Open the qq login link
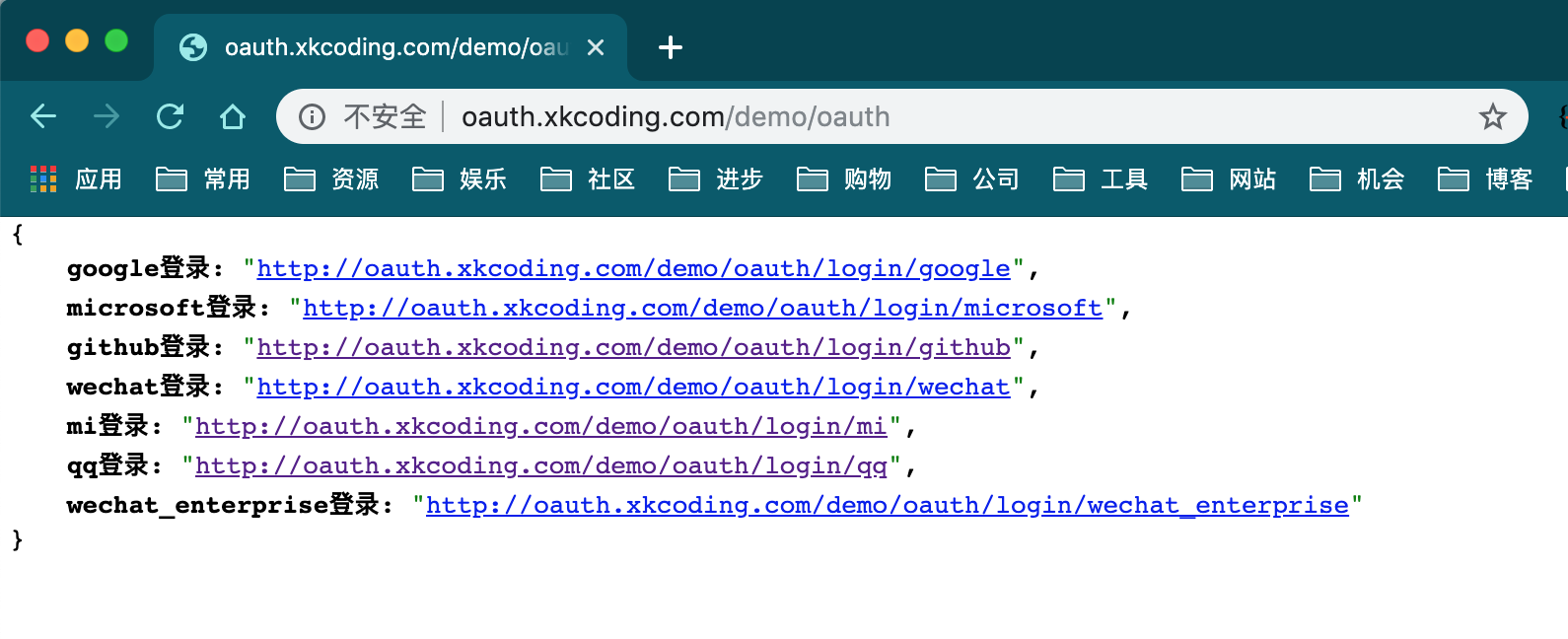This screenshot has width=1568, height=639. pyautogui.click(x=540, y=465)
